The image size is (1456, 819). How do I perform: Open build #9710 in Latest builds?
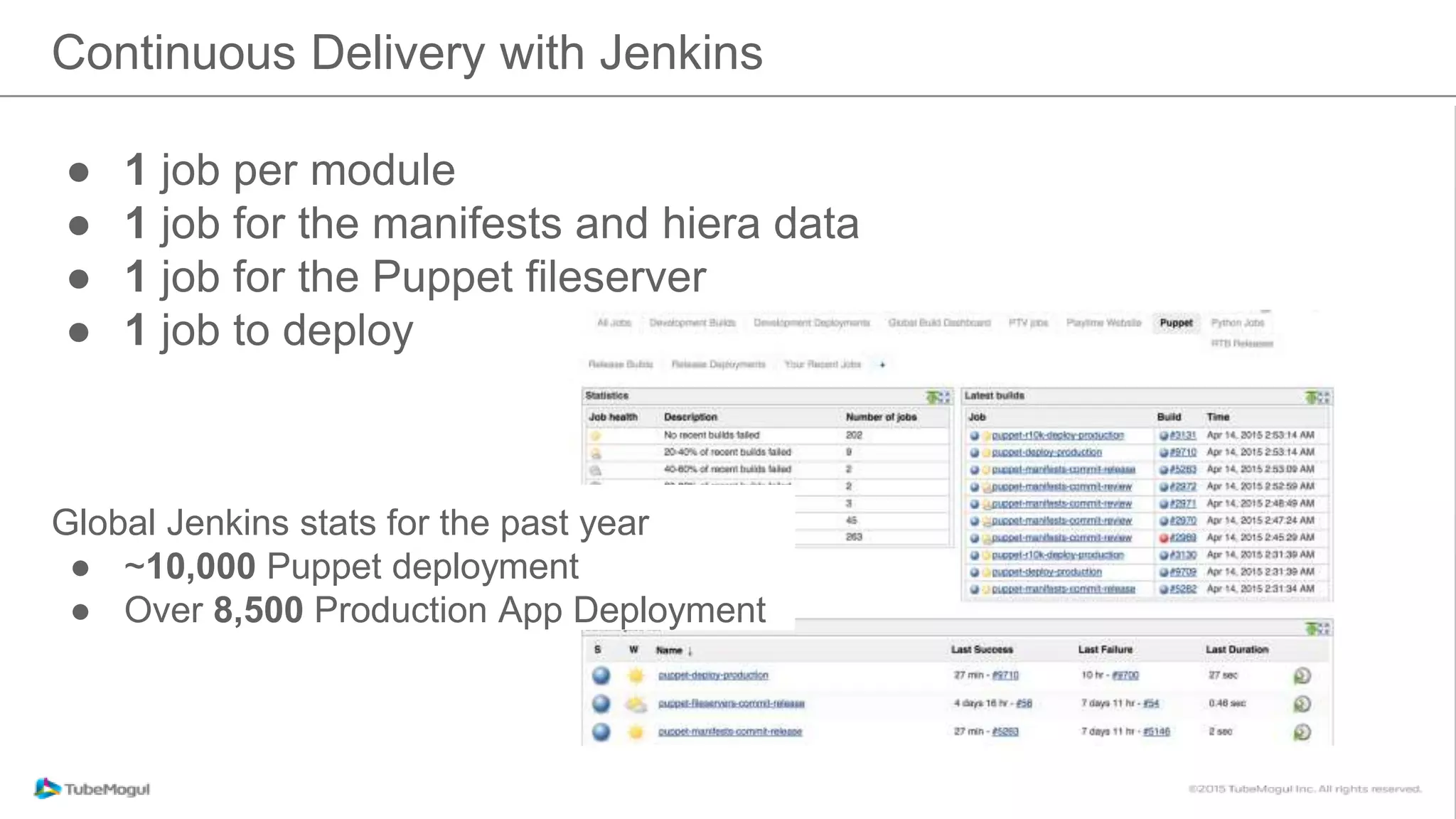(1184, 453)
